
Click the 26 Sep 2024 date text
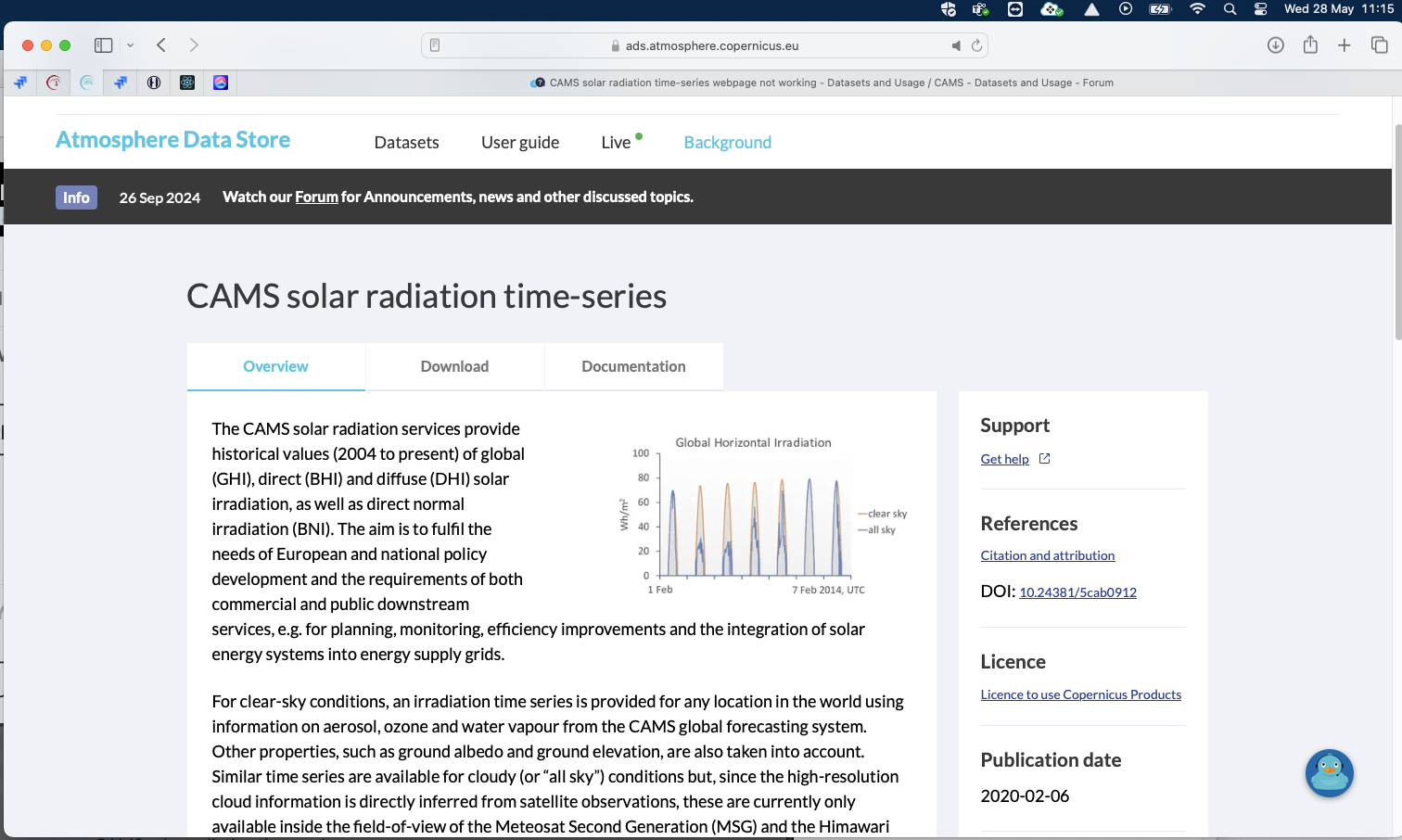[159, 197]
